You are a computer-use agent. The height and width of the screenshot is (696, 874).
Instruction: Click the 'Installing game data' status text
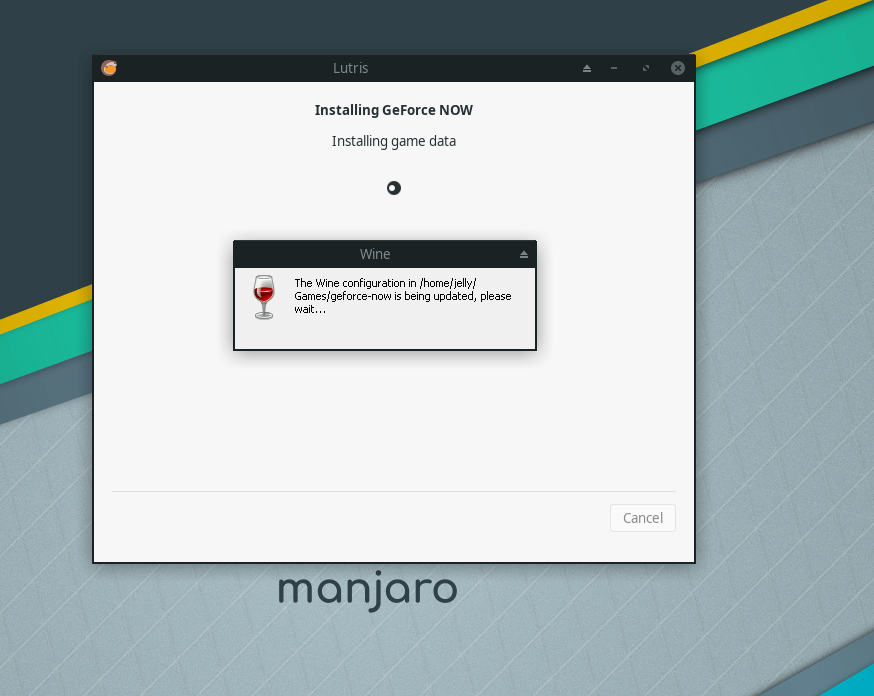[x=394, y=141]
